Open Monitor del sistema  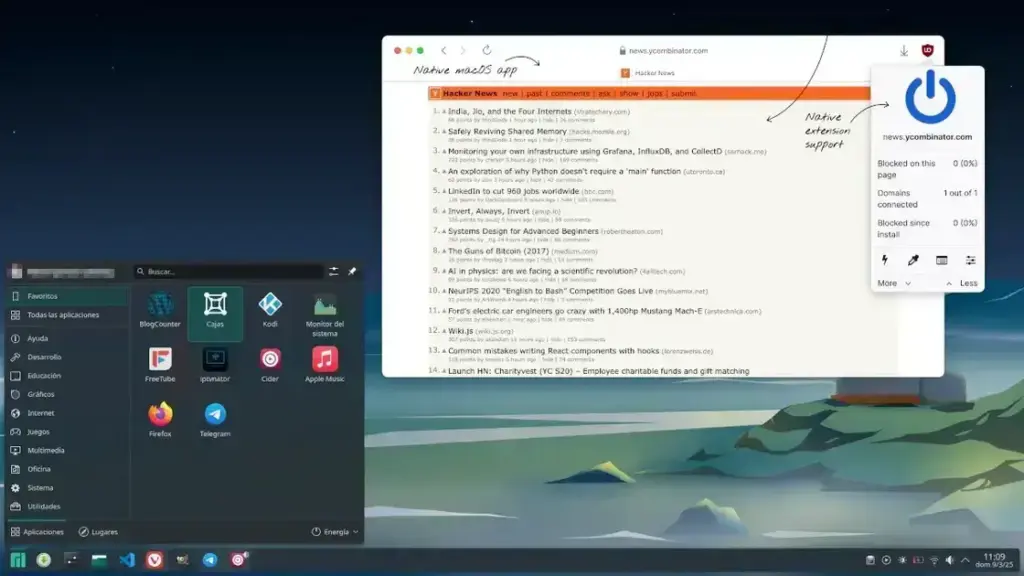325,315
